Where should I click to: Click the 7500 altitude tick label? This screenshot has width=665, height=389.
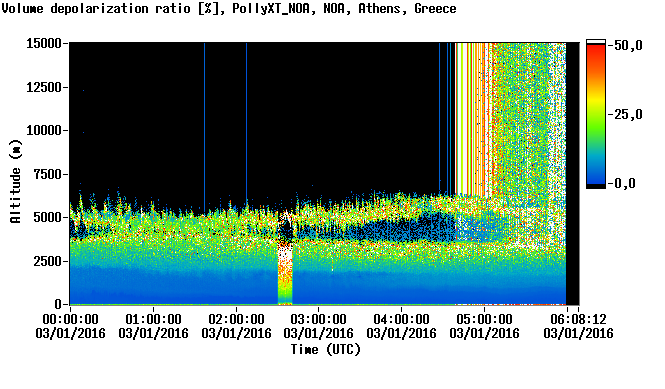coord(47,174)
